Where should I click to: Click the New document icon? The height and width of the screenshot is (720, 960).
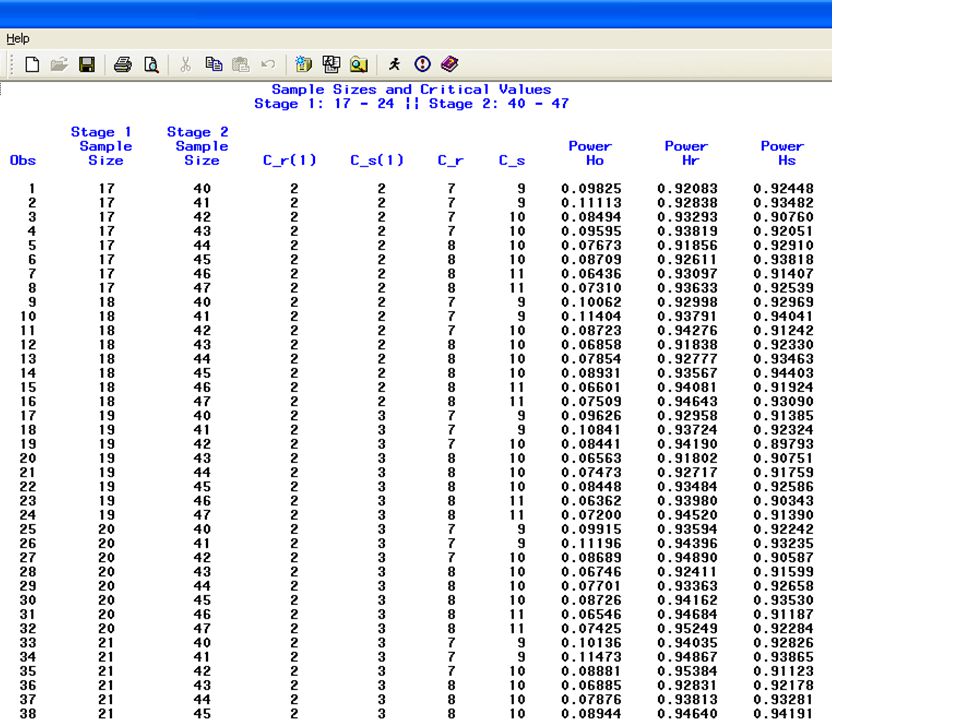(32, 64)
